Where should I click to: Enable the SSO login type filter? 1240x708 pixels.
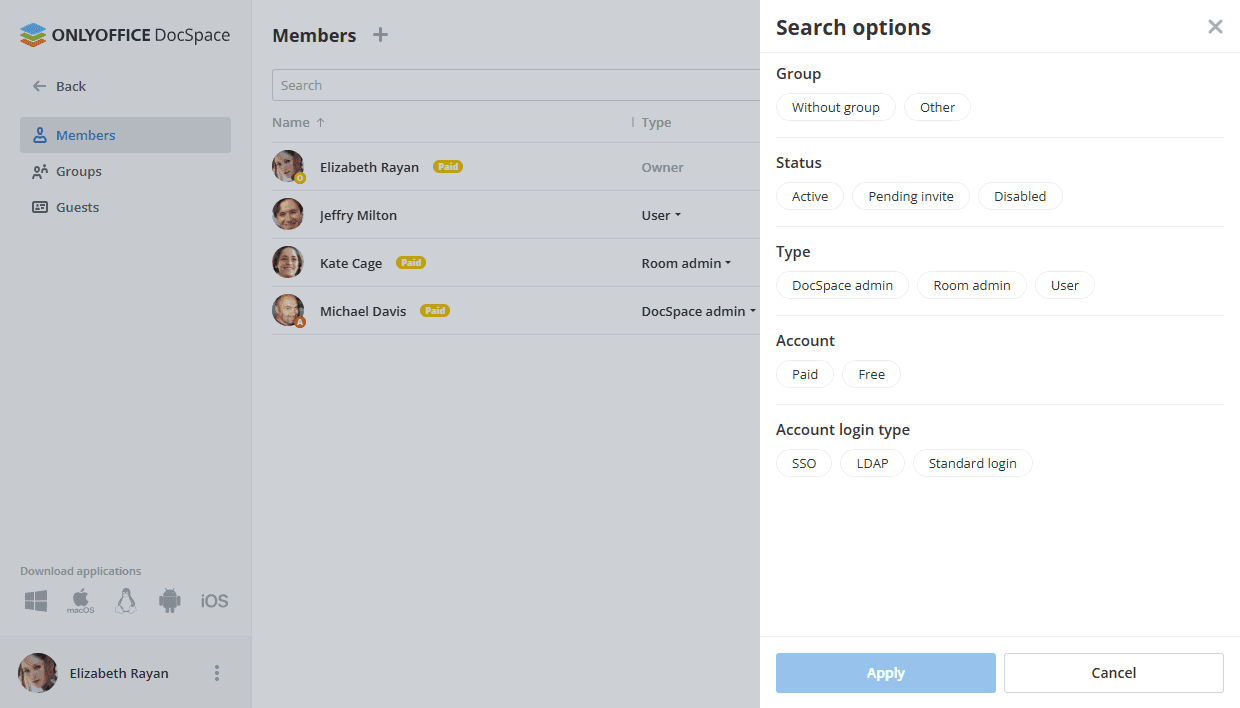click(803, 463)
